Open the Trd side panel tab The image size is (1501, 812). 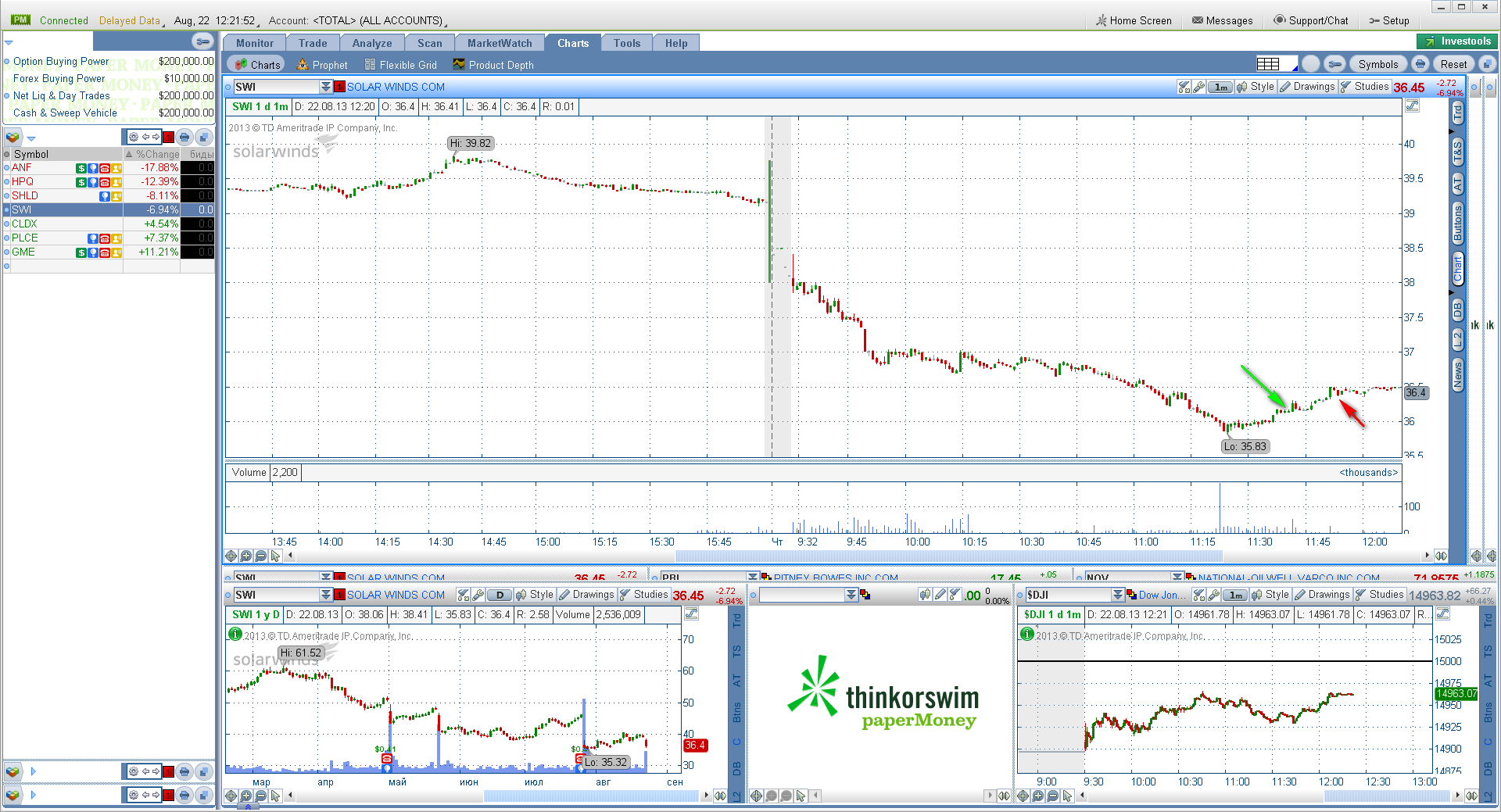coord(1458,113)
